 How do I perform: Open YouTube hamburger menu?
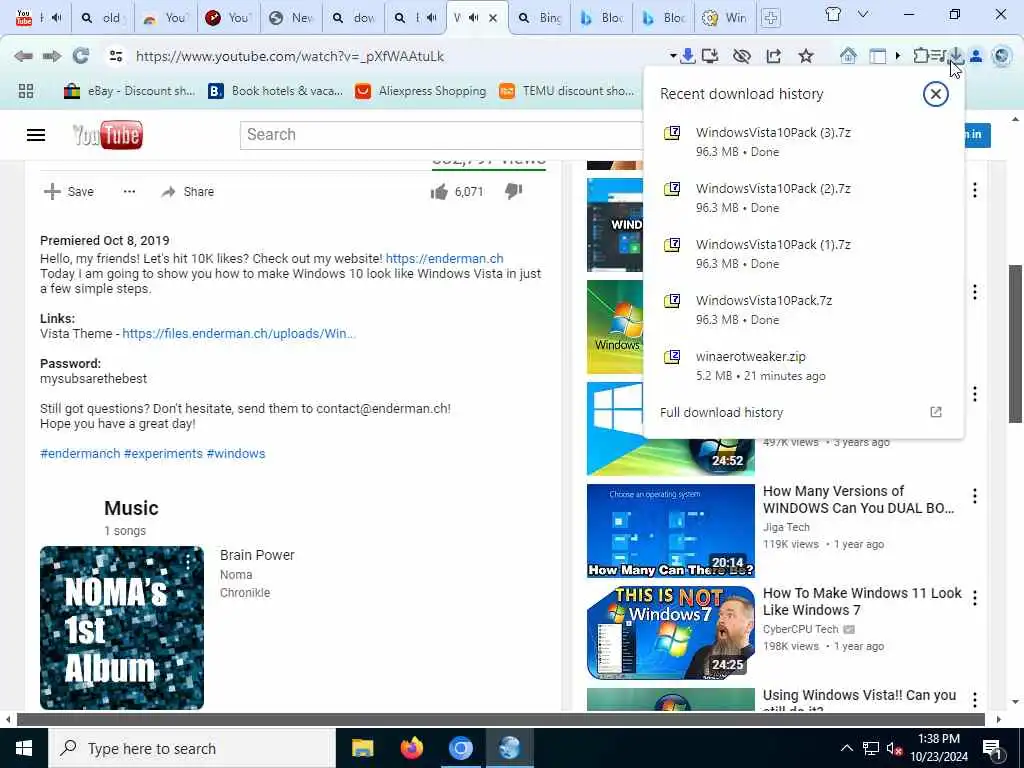[36, 135]
